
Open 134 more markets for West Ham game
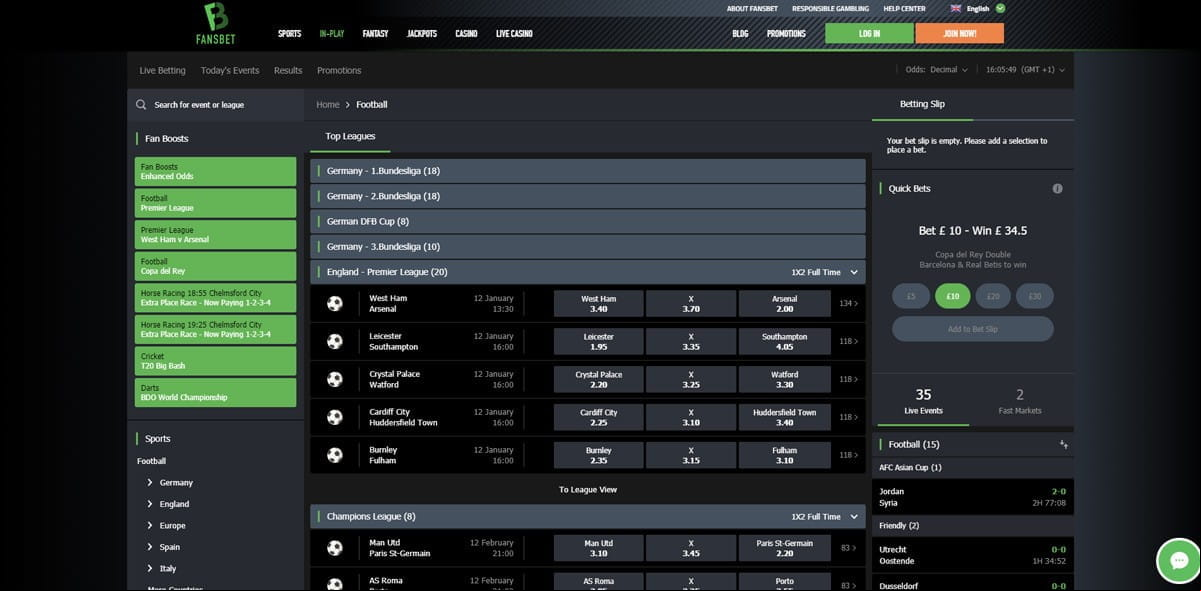(x=848, y=303)
